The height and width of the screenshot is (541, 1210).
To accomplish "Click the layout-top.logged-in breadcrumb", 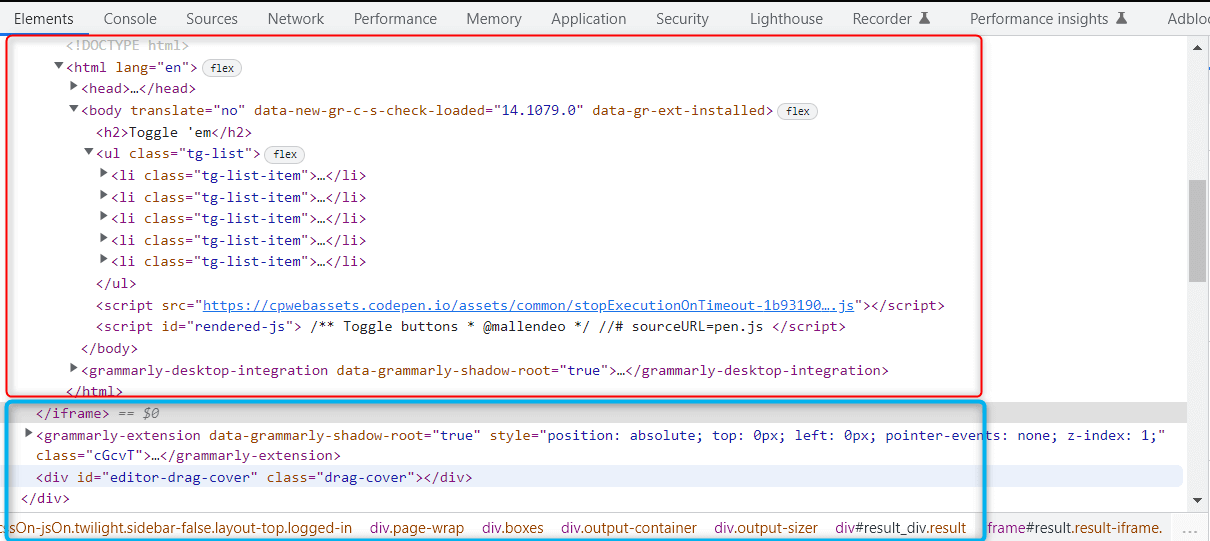I will [176, 528].
